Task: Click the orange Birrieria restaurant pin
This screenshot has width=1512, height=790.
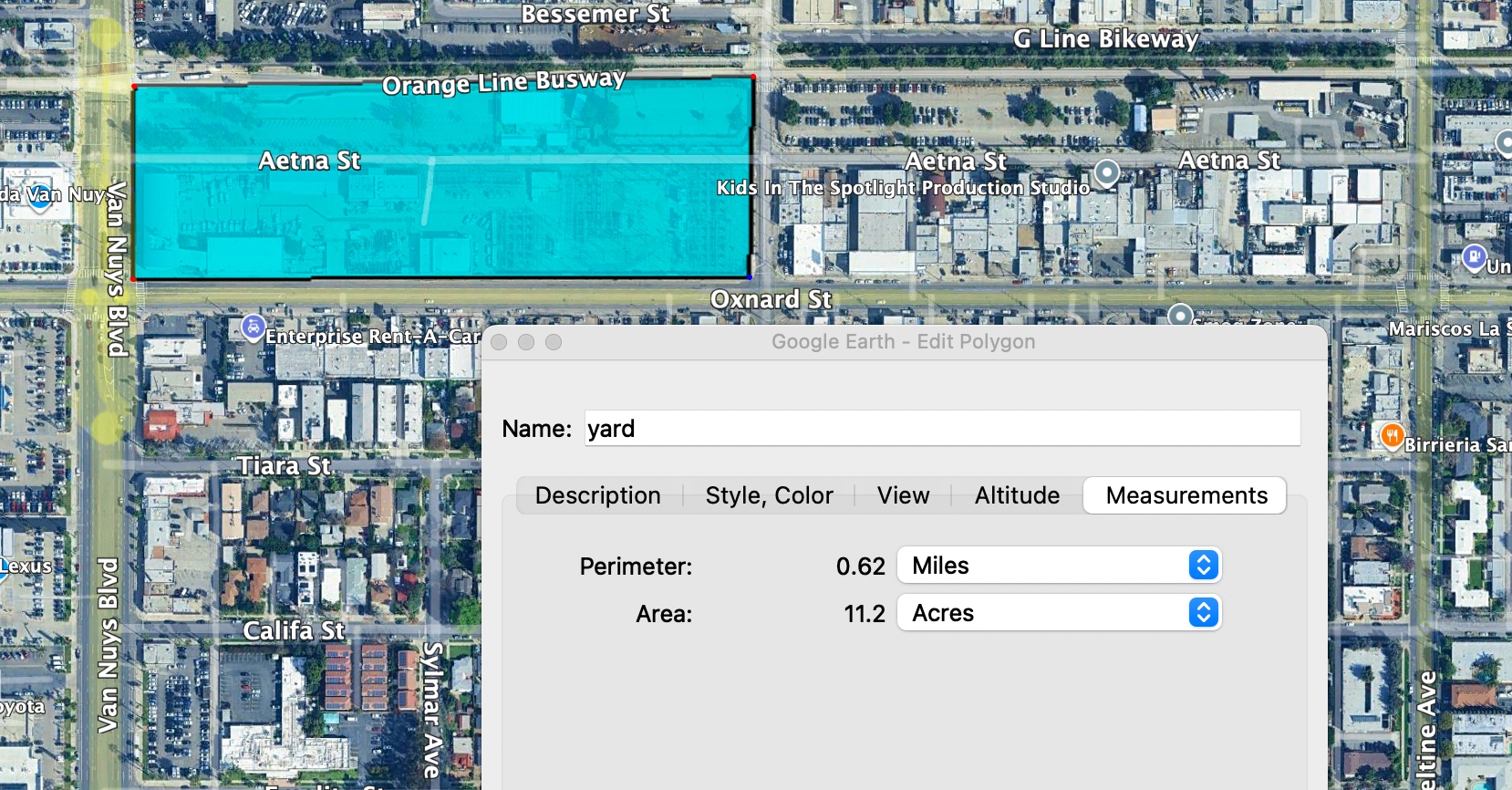Action: 1391,435
